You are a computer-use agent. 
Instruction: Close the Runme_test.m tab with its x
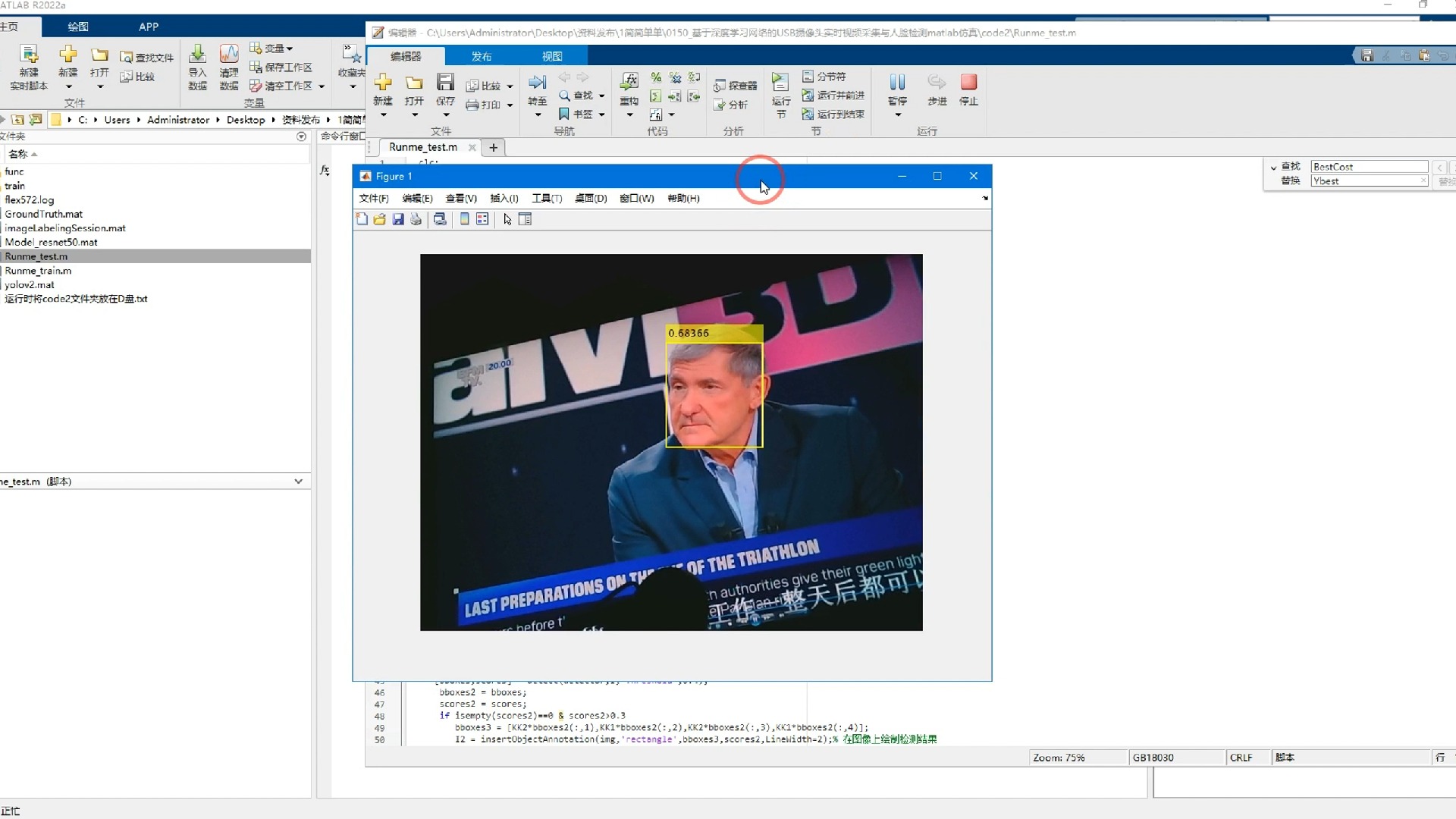coord(472,147)
